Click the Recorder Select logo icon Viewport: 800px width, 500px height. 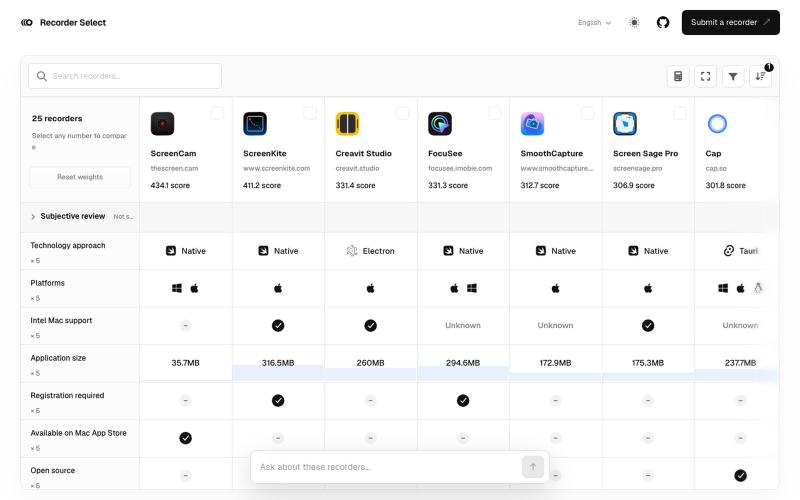27,22
